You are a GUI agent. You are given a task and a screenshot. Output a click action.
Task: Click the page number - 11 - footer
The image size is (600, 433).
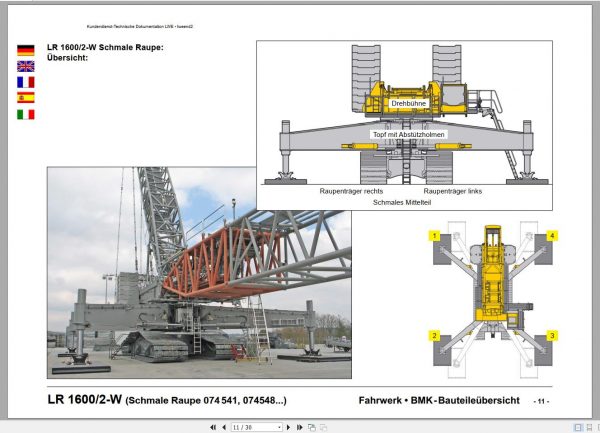[541, 401]
